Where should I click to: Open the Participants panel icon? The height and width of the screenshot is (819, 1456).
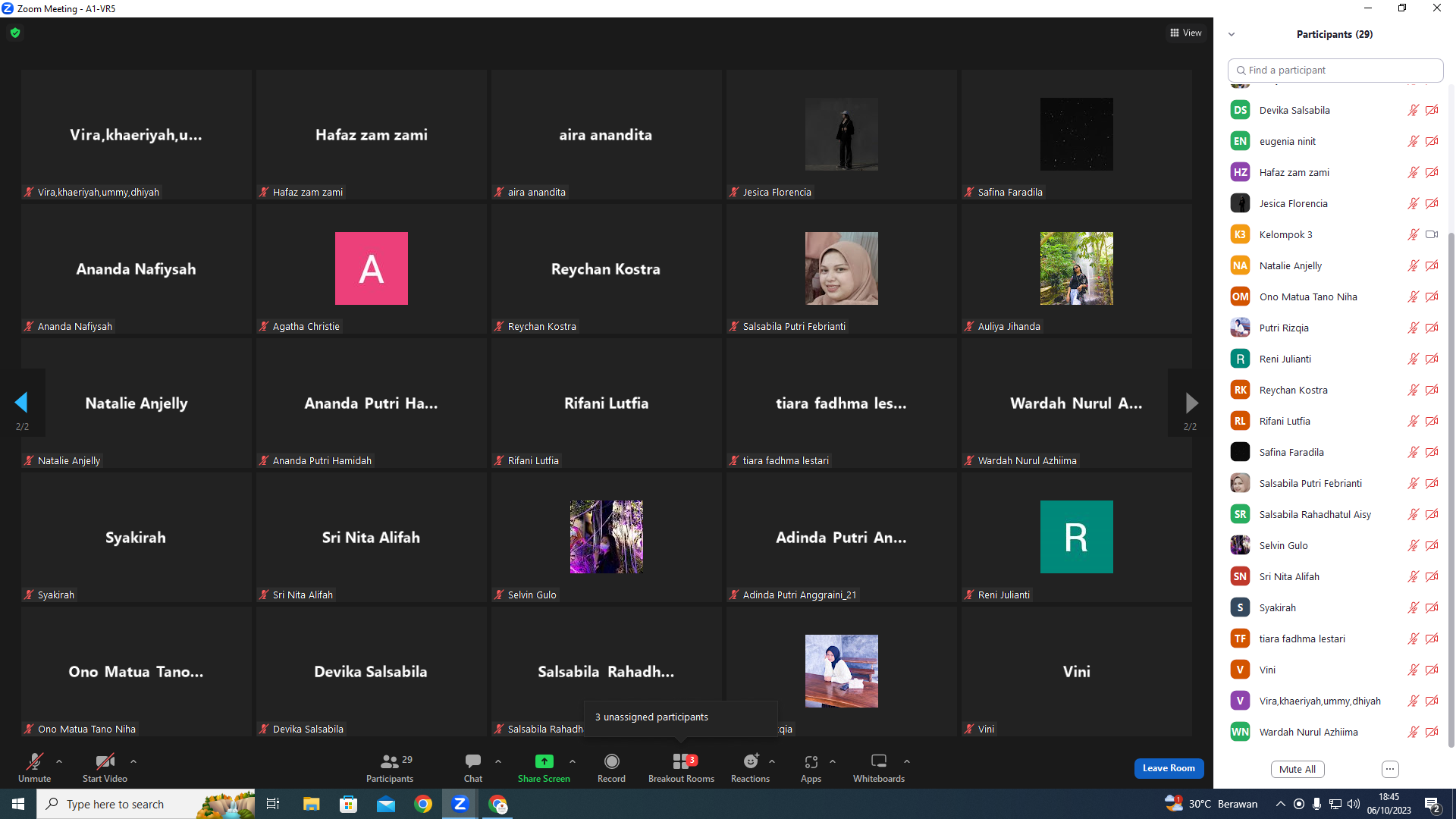[390, 761]
